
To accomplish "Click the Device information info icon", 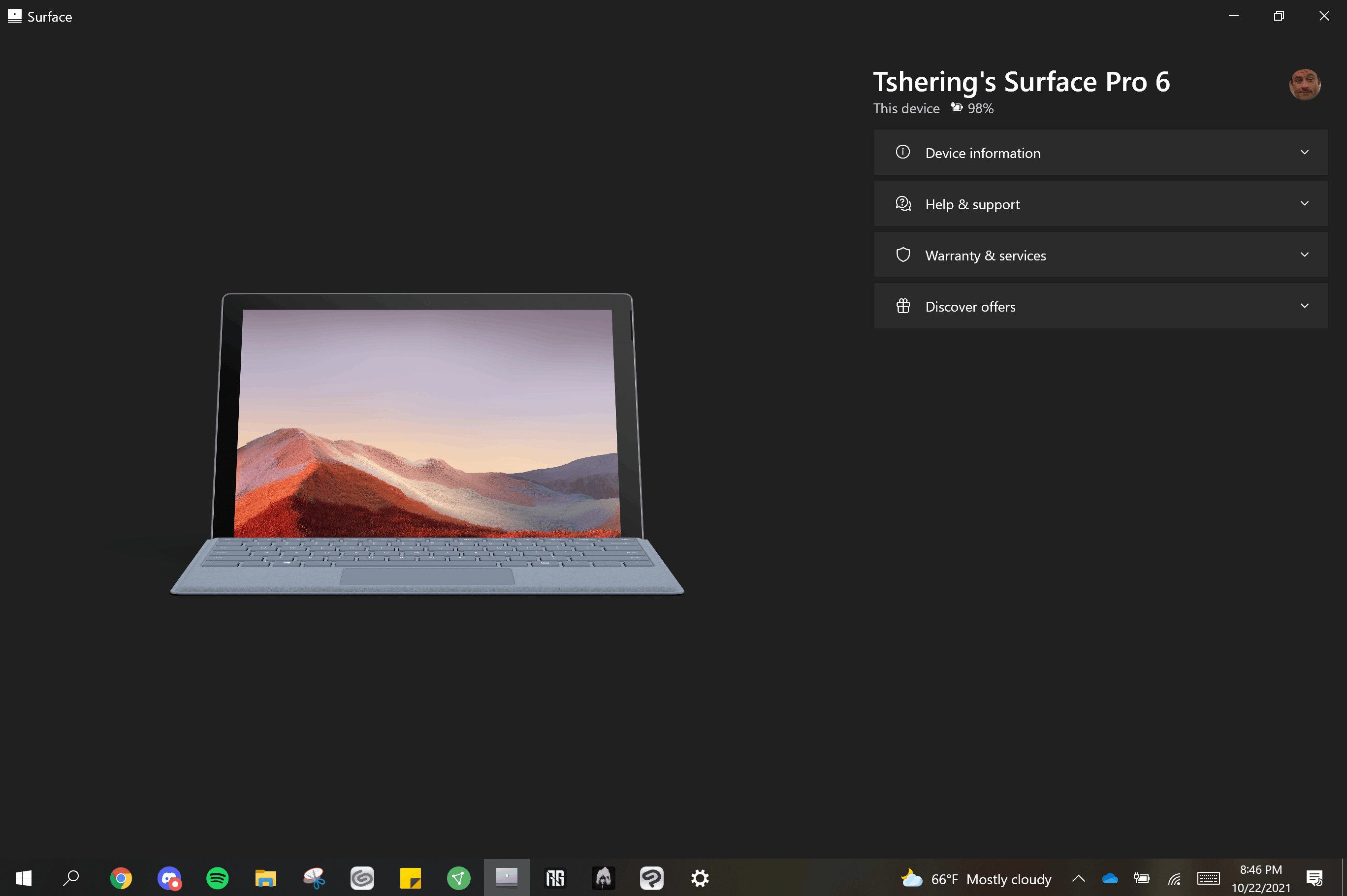I will [x=902, y=152].
